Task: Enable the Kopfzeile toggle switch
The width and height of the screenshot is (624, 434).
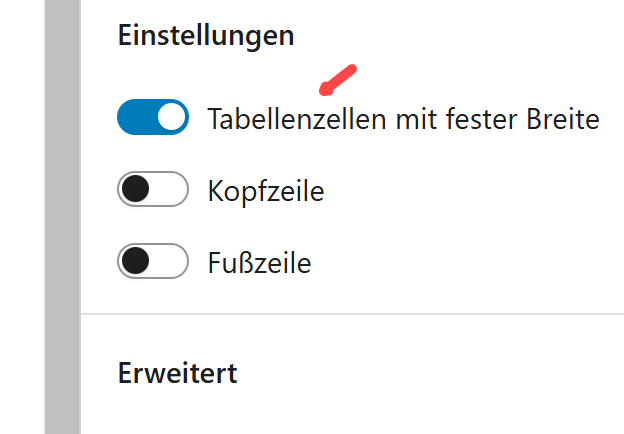Action: click(153, 190)
